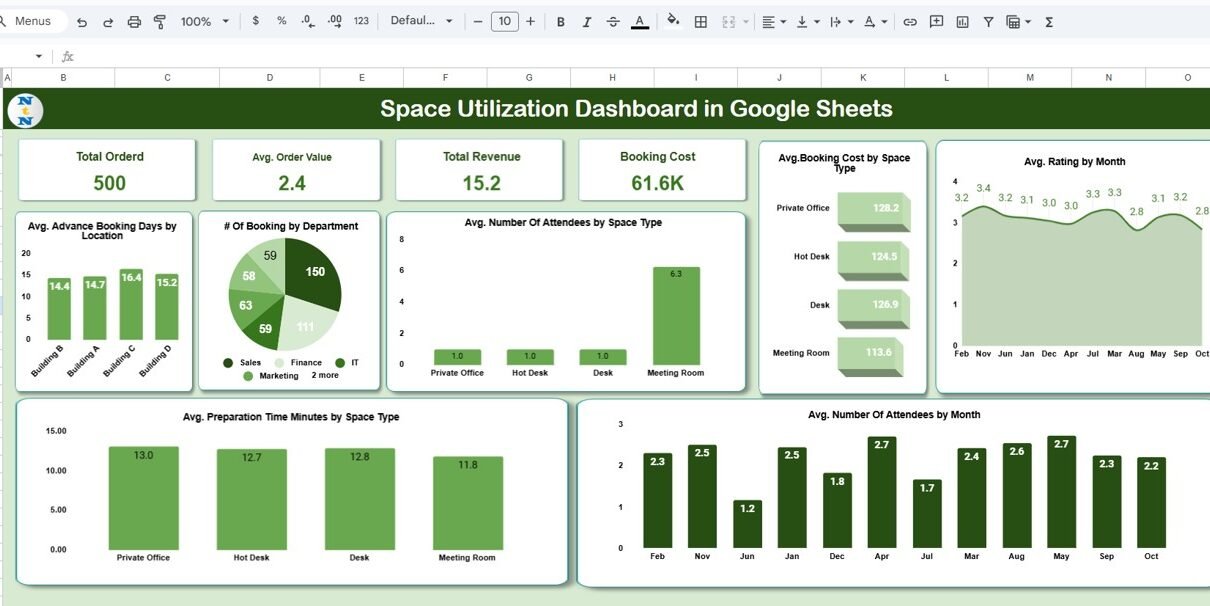
Task: Click the font size input field
Action: pos(504,22)
